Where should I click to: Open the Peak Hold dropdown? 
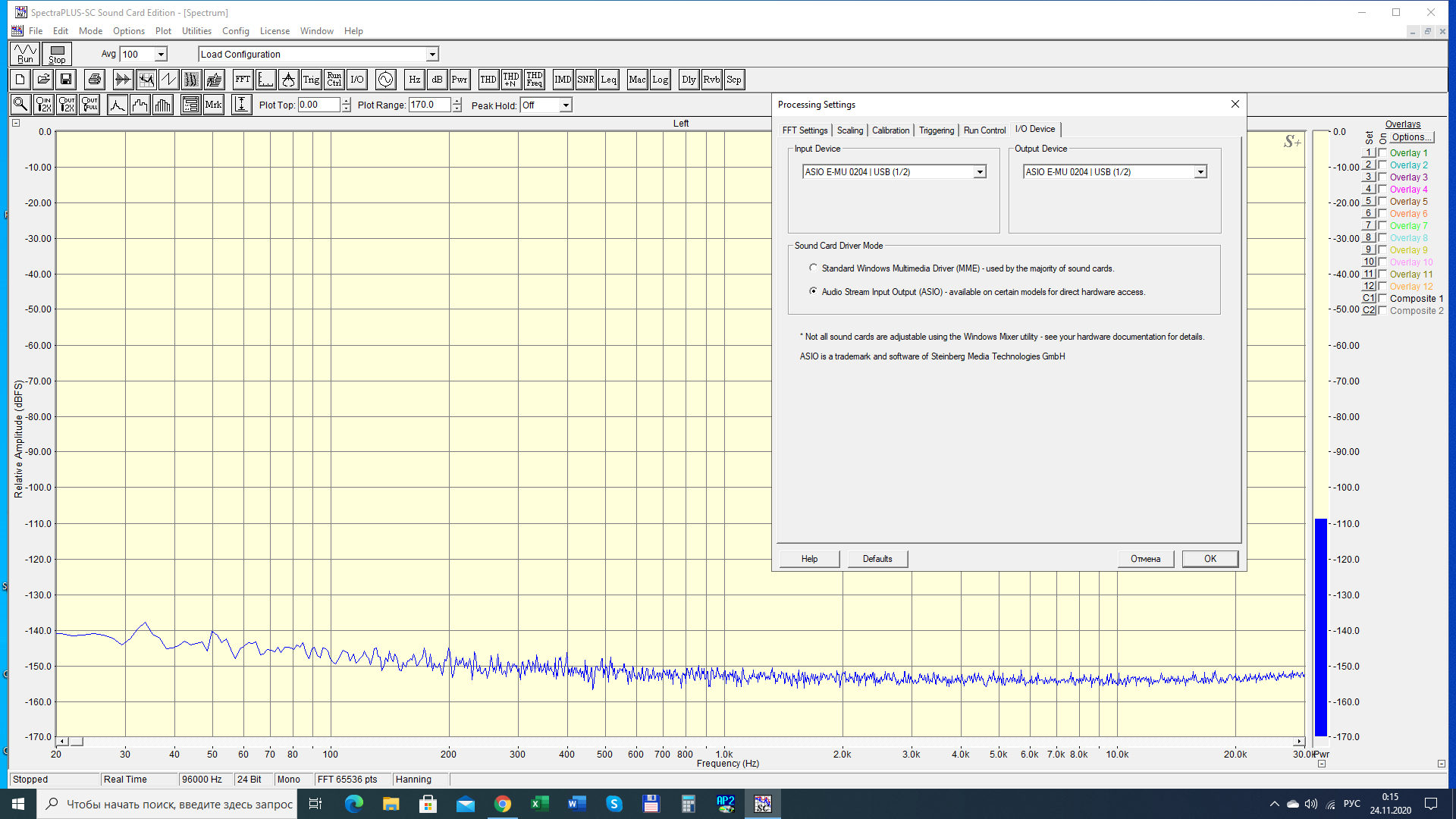tap(566, 105)
